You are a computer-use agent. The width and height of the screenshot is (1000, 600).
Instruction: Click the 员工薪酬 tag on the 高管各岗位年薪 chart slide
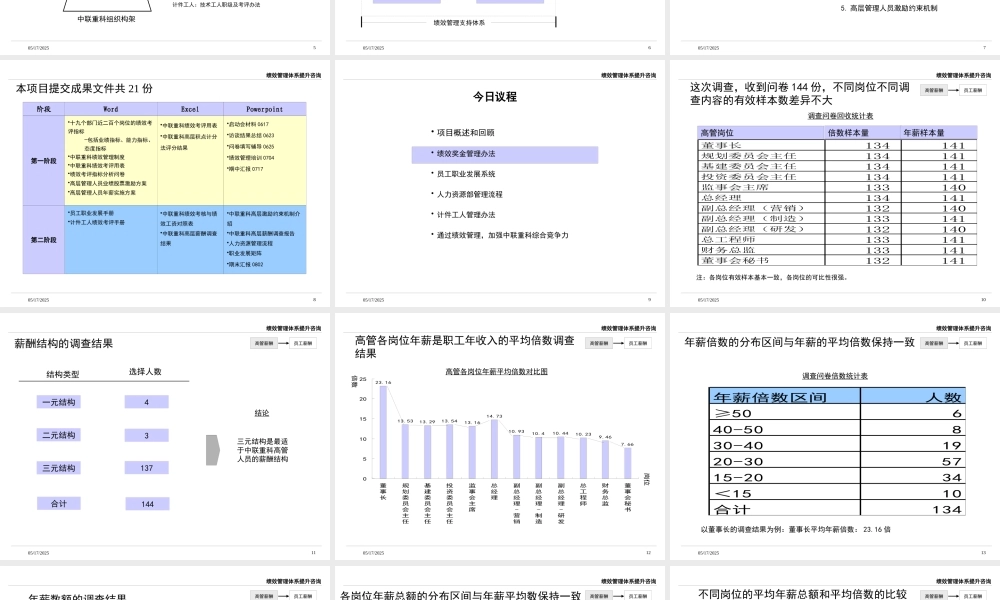638,343
